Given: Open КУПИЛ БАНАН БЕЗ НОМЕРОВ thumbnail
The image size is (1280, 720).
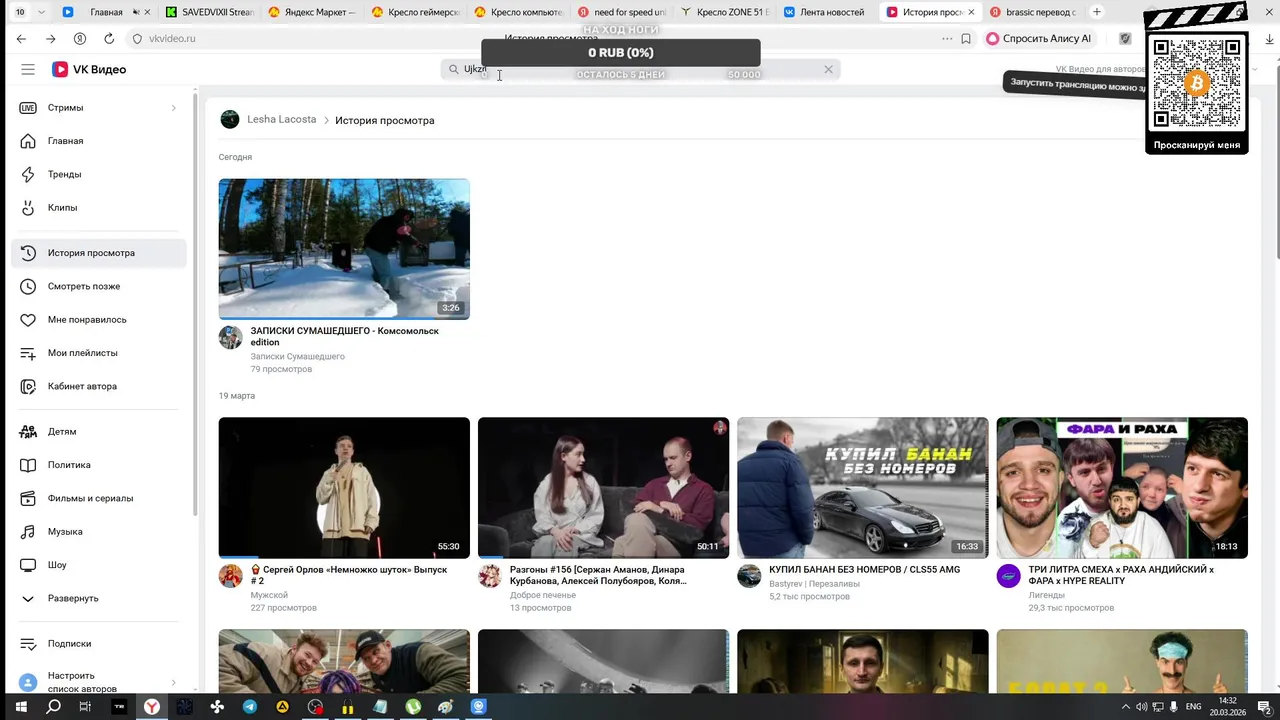Looking at the screenshot, I should (862, 488).
